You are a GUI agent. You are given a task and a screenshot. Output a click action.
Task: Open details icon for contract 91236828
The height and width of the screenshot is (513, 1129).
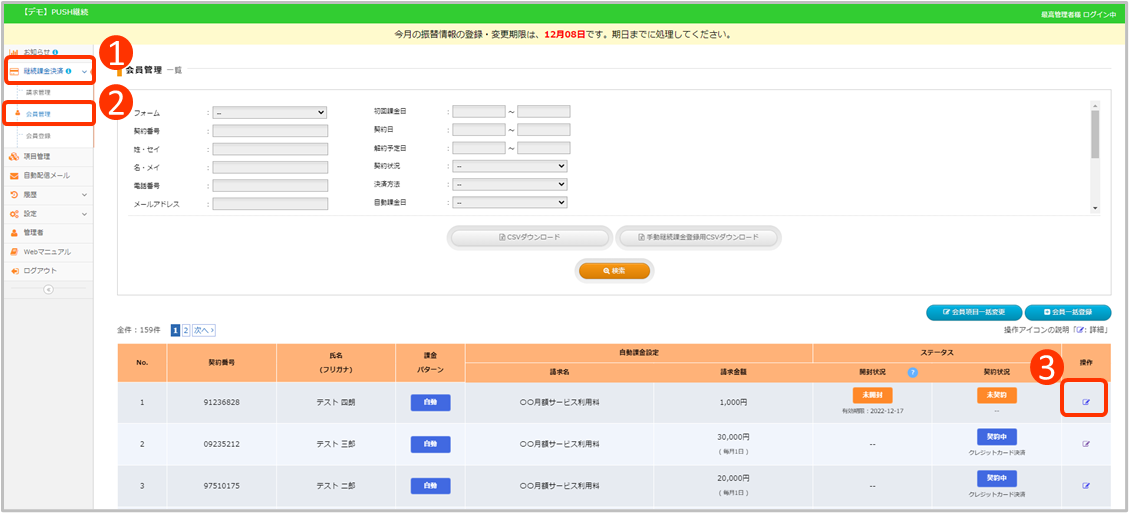(x=1086, y=402)
